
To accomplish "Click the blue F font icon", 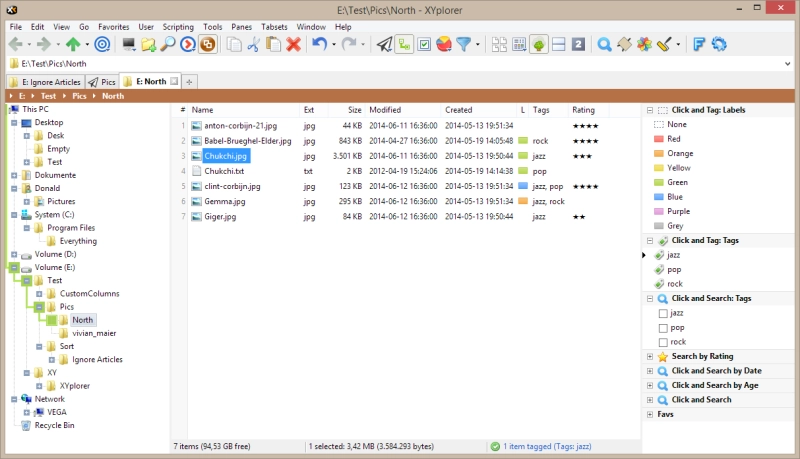I will coord(699,44).
